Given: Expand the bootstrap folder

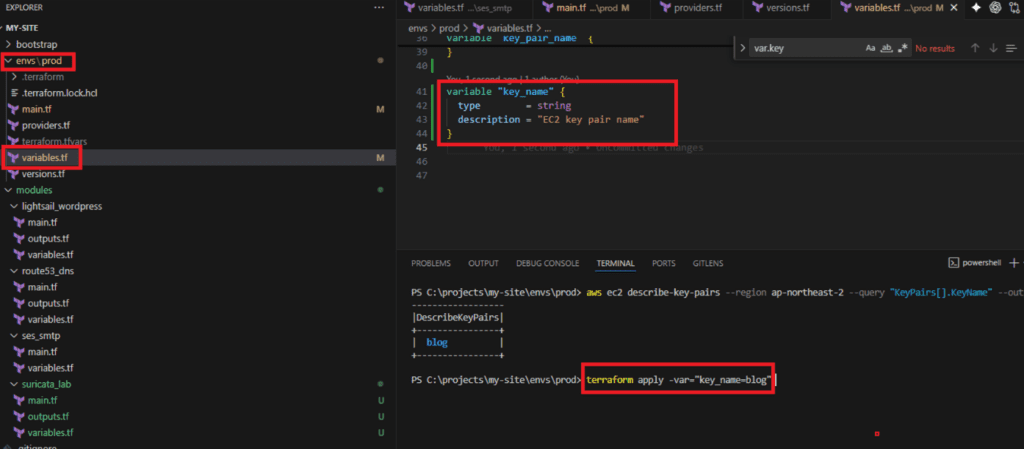Looking at the screenshot, I should (x=36, y=45).
